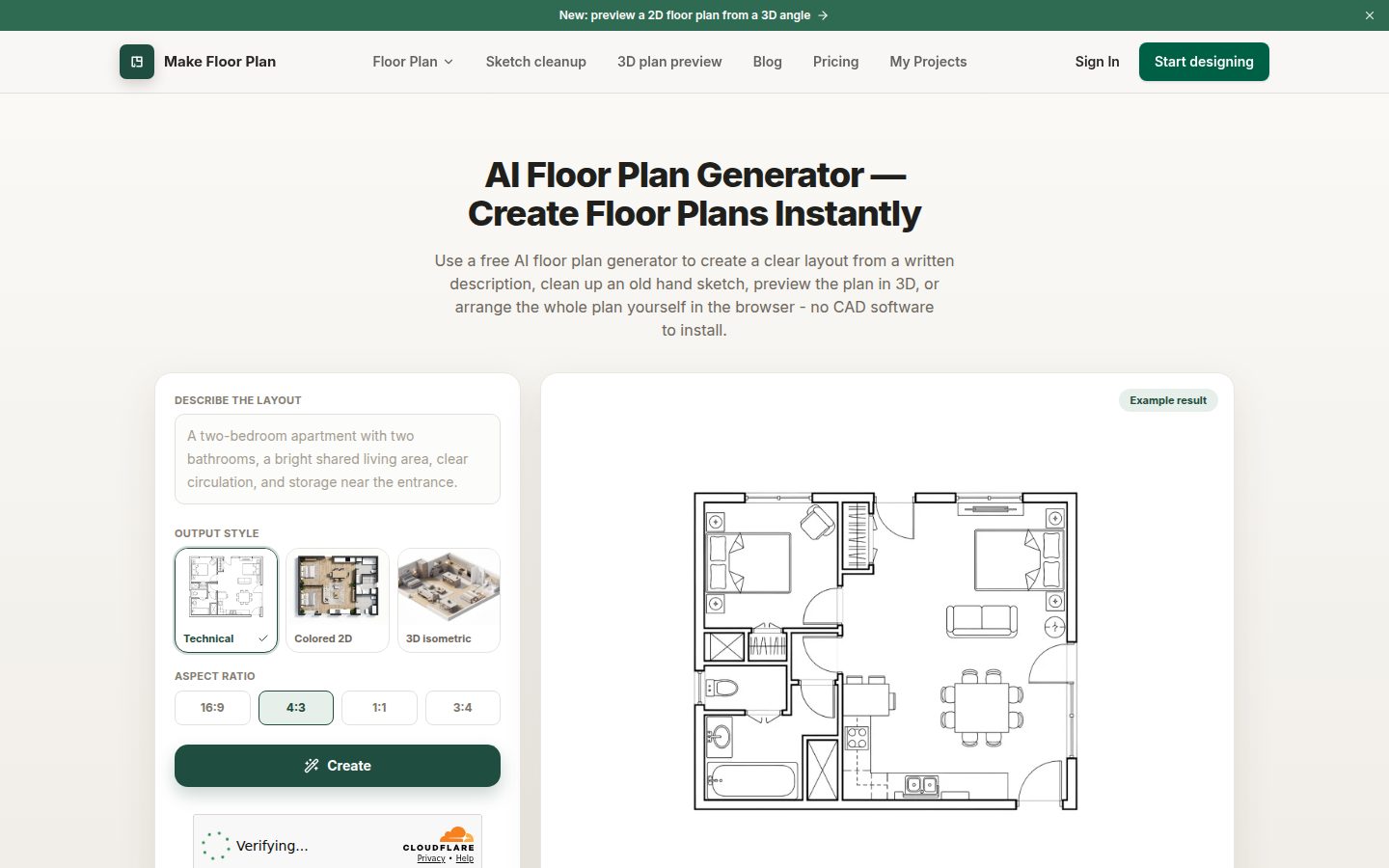Select the 3D isometric output style
The width and height of the screenshot is (1389, 868).
(449, 600)
